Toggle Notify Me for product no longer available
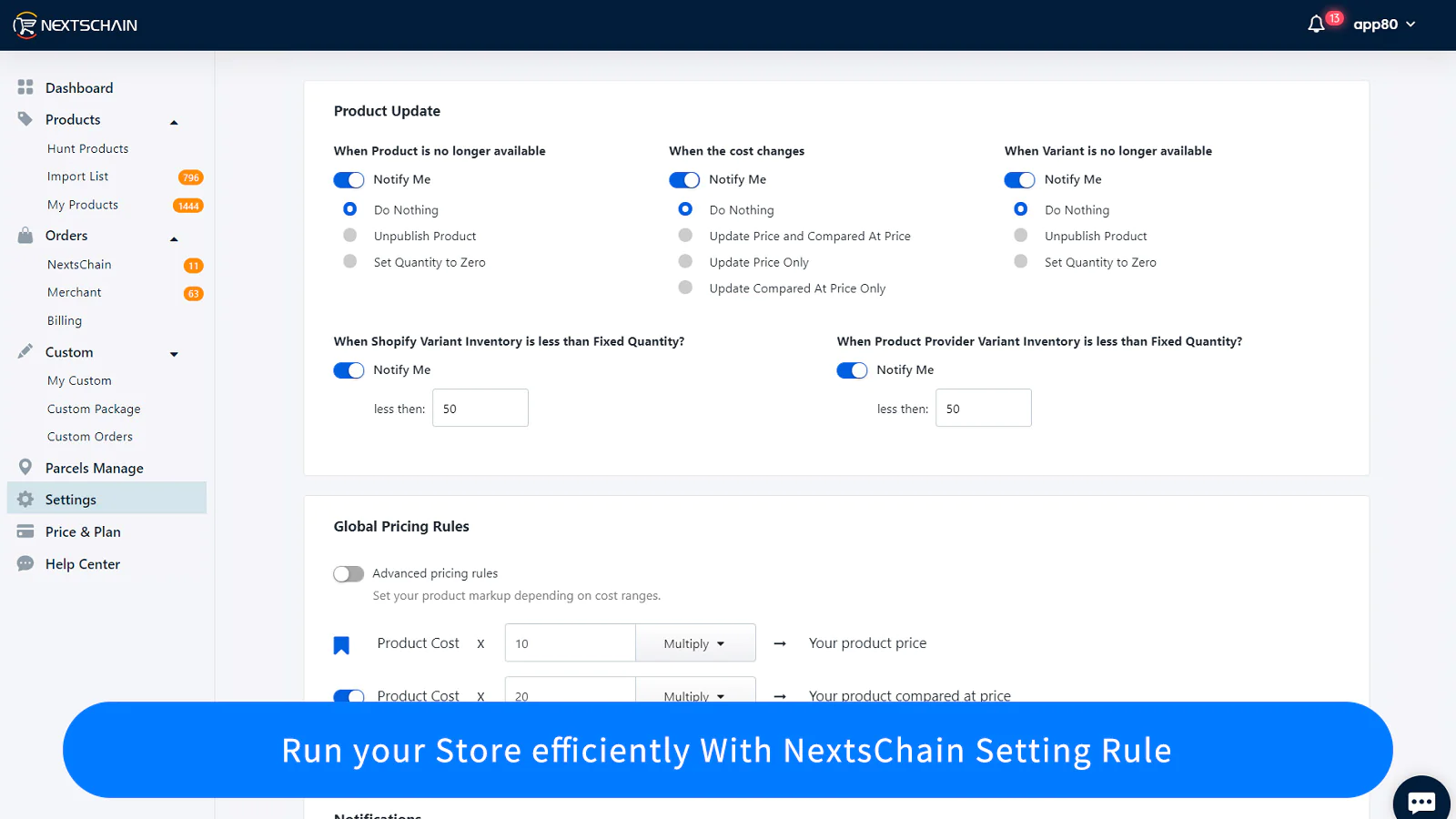Image resolution: width=1456 pixels, height=819 pixels. [349, 180]
